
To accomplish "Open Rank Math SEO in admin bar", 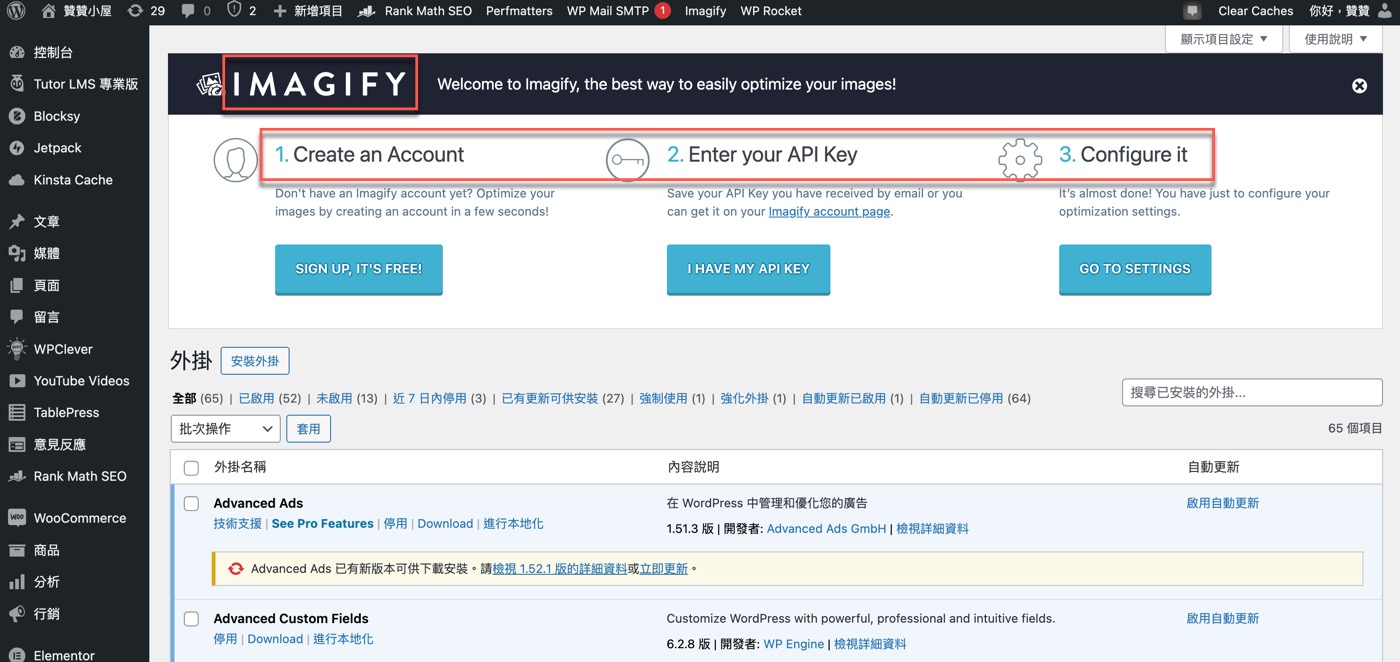I will 415,11.
